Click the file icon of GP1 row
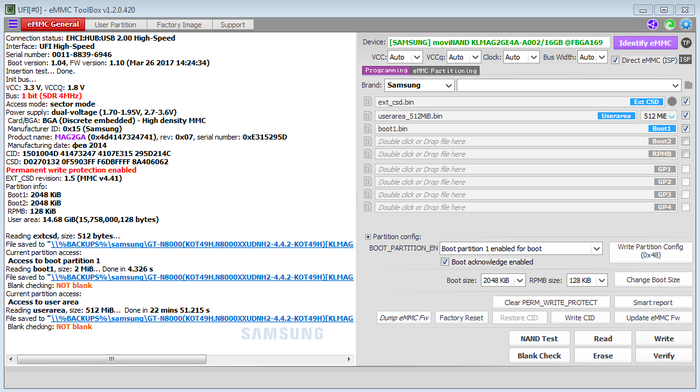 (x=368, y=169)
